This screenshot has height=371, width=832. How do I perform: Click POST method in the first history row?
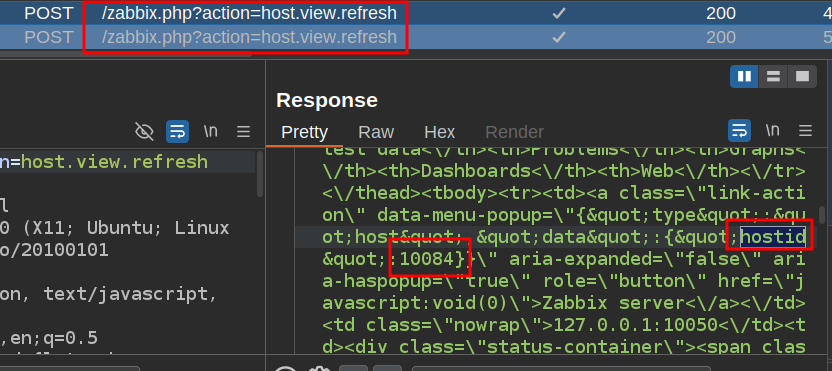pos(49,13)
